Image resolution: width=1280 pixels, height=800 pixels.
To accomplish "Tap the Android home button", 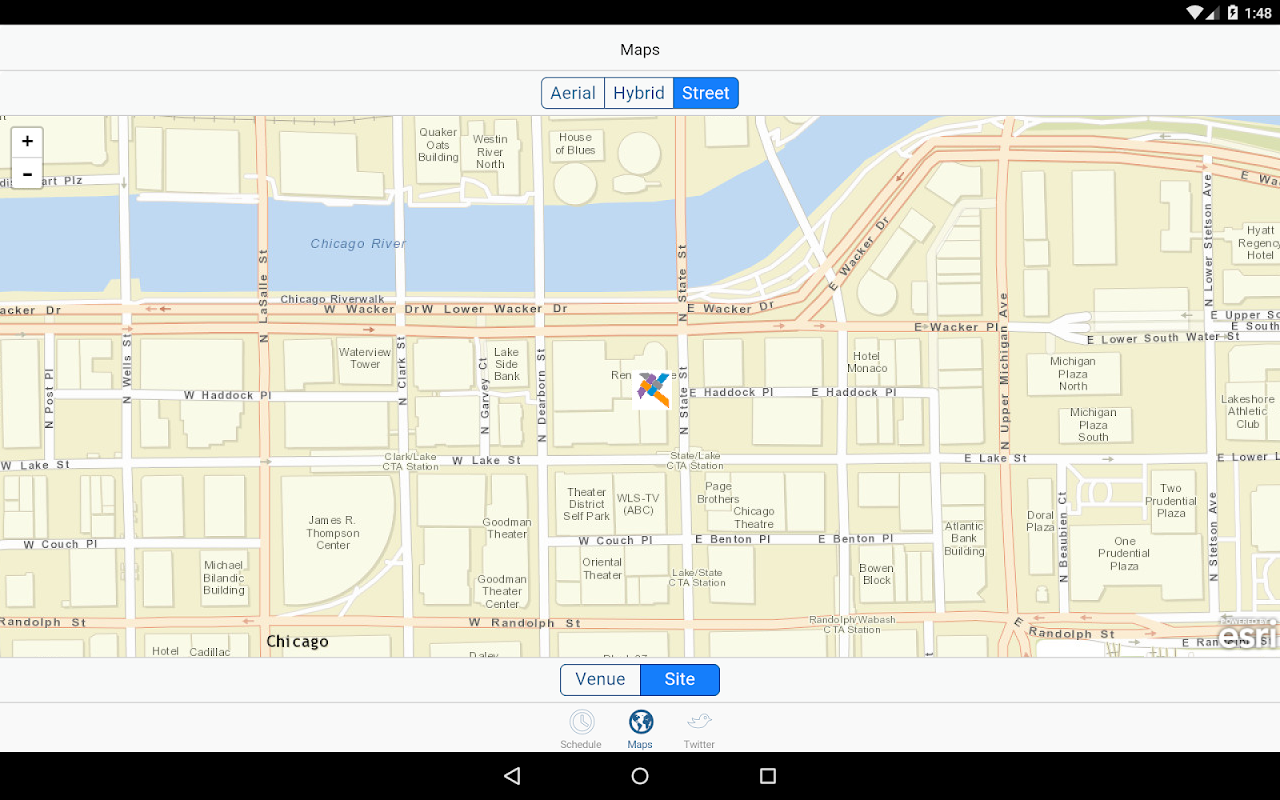I will (640, 776).
